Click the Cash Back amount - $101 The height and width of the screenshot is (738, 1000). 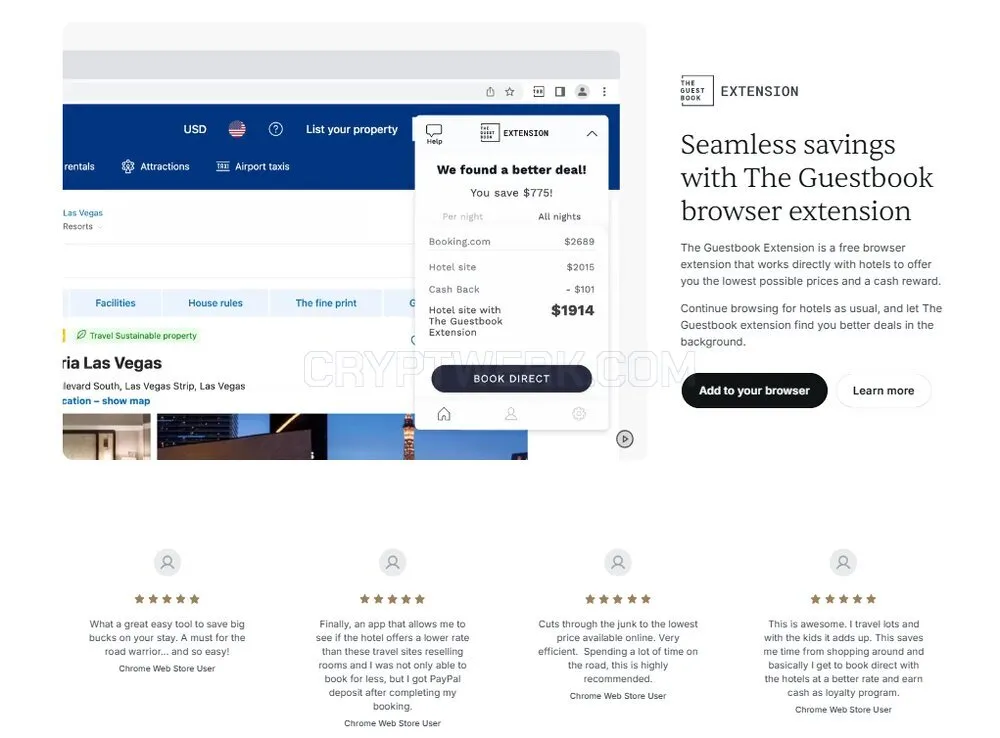[x=580, y=290]
